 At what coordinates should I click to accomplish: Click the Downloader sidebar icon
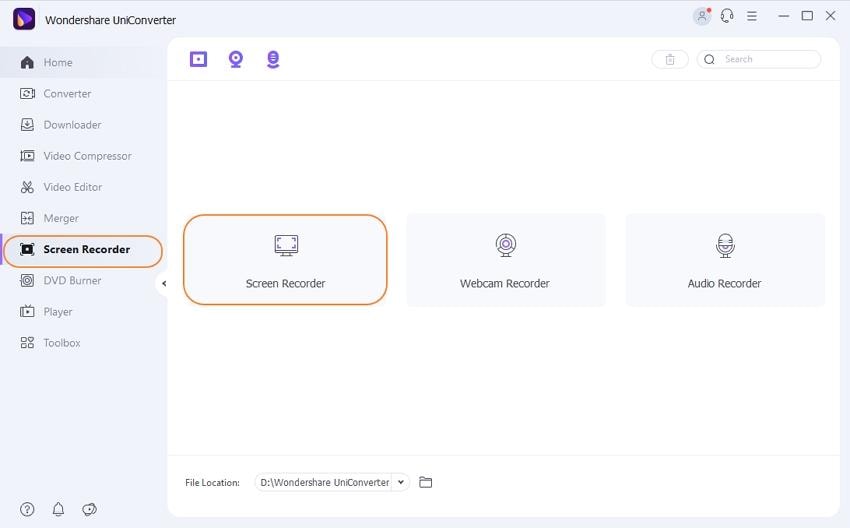(x=27, y=125)
